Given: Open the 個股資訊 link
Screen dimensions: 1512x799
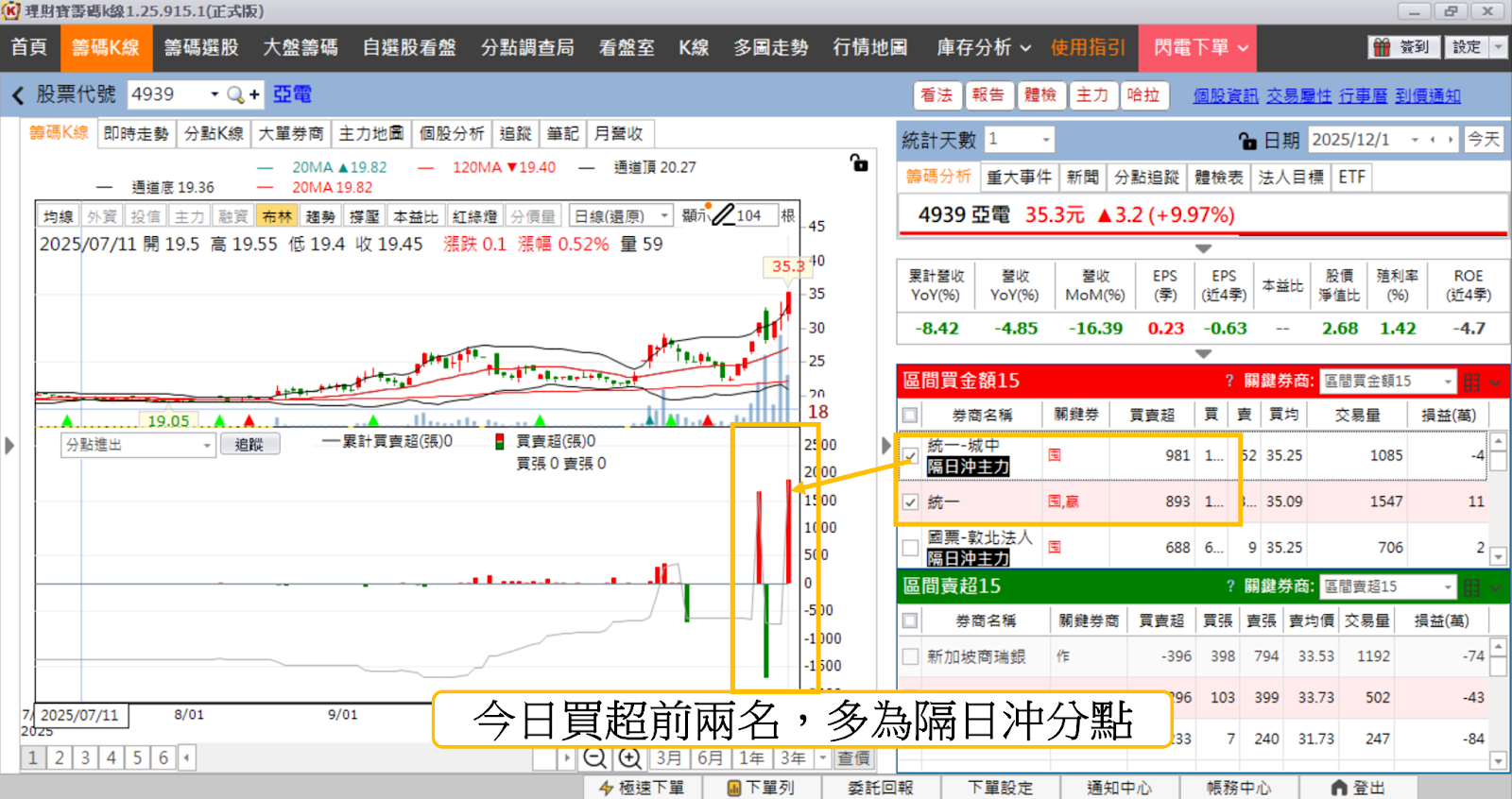Looking at the screenshot, I should coord(1225,95).
